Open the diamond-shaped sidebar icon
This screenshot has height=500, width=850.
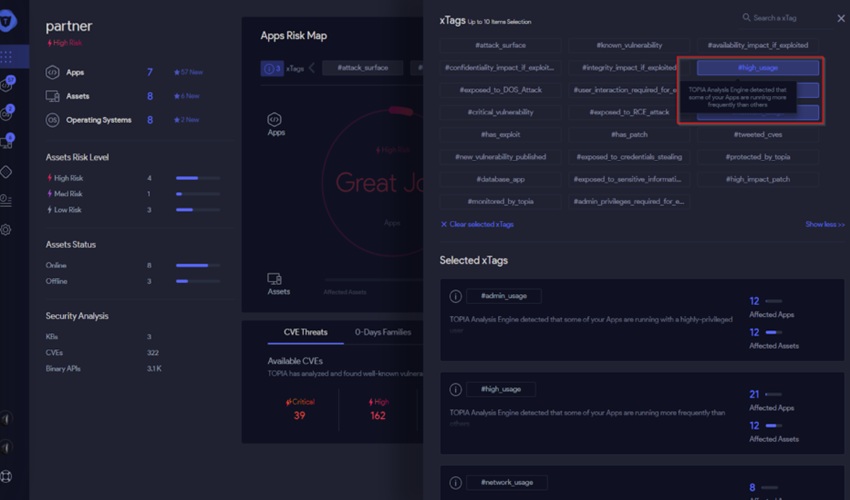[6, 172]
